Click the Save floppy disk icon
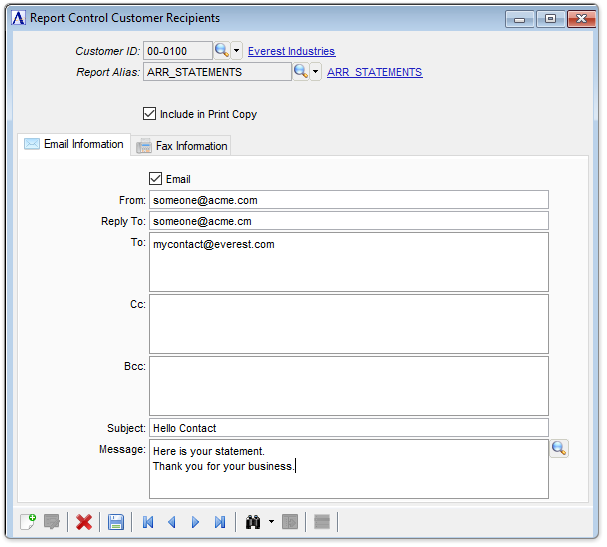This screenshot has width=607, height=547. pos(116,522)
